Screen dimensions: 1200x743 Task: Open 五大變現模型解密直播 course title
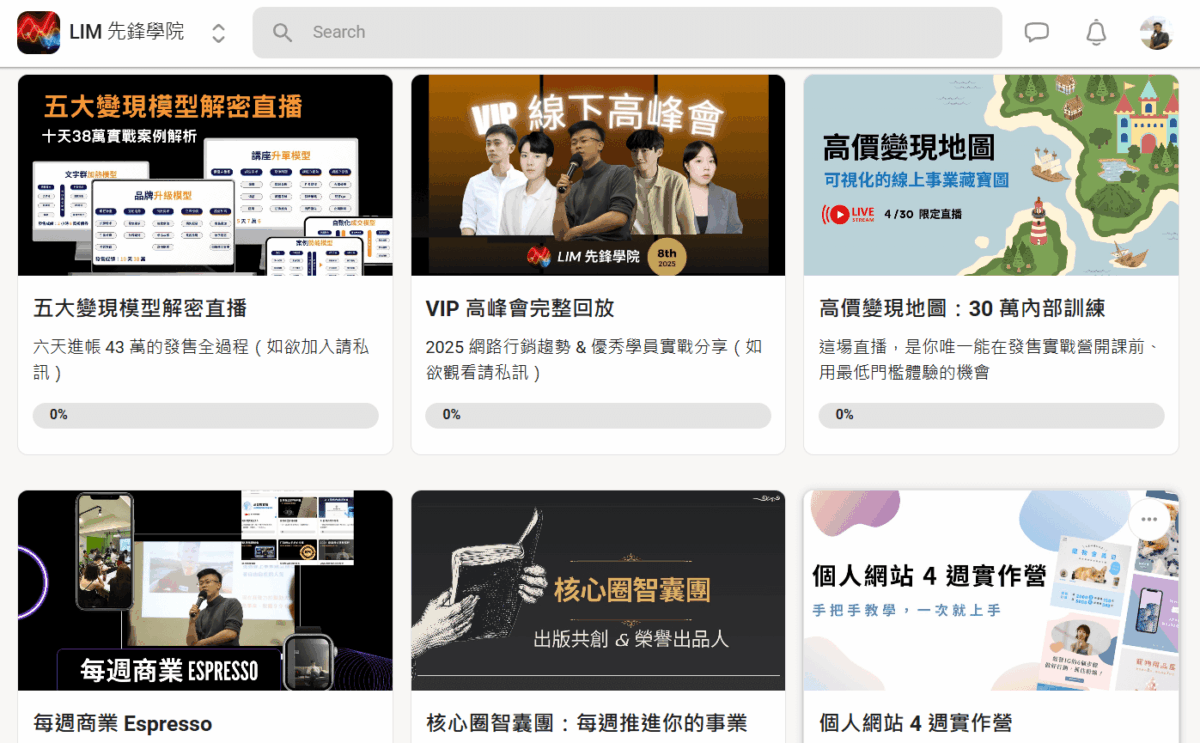pos(140,308)
